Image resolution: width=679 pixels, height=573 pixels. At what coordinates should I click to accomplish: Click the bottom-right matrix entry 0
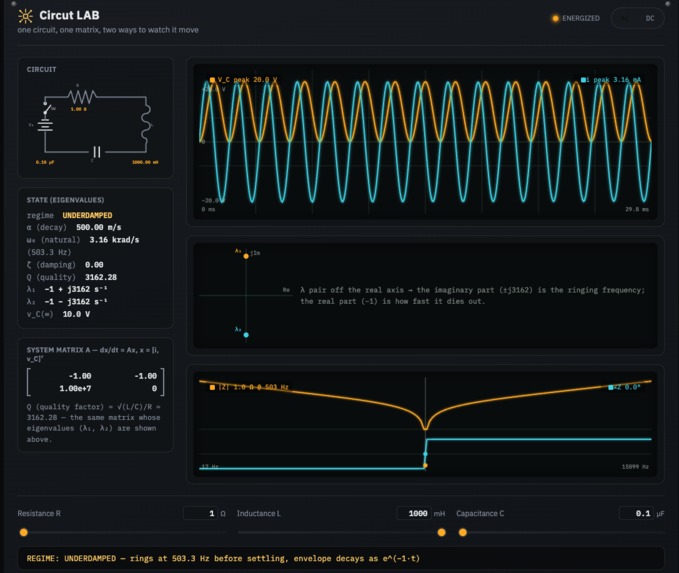(154, 388)
